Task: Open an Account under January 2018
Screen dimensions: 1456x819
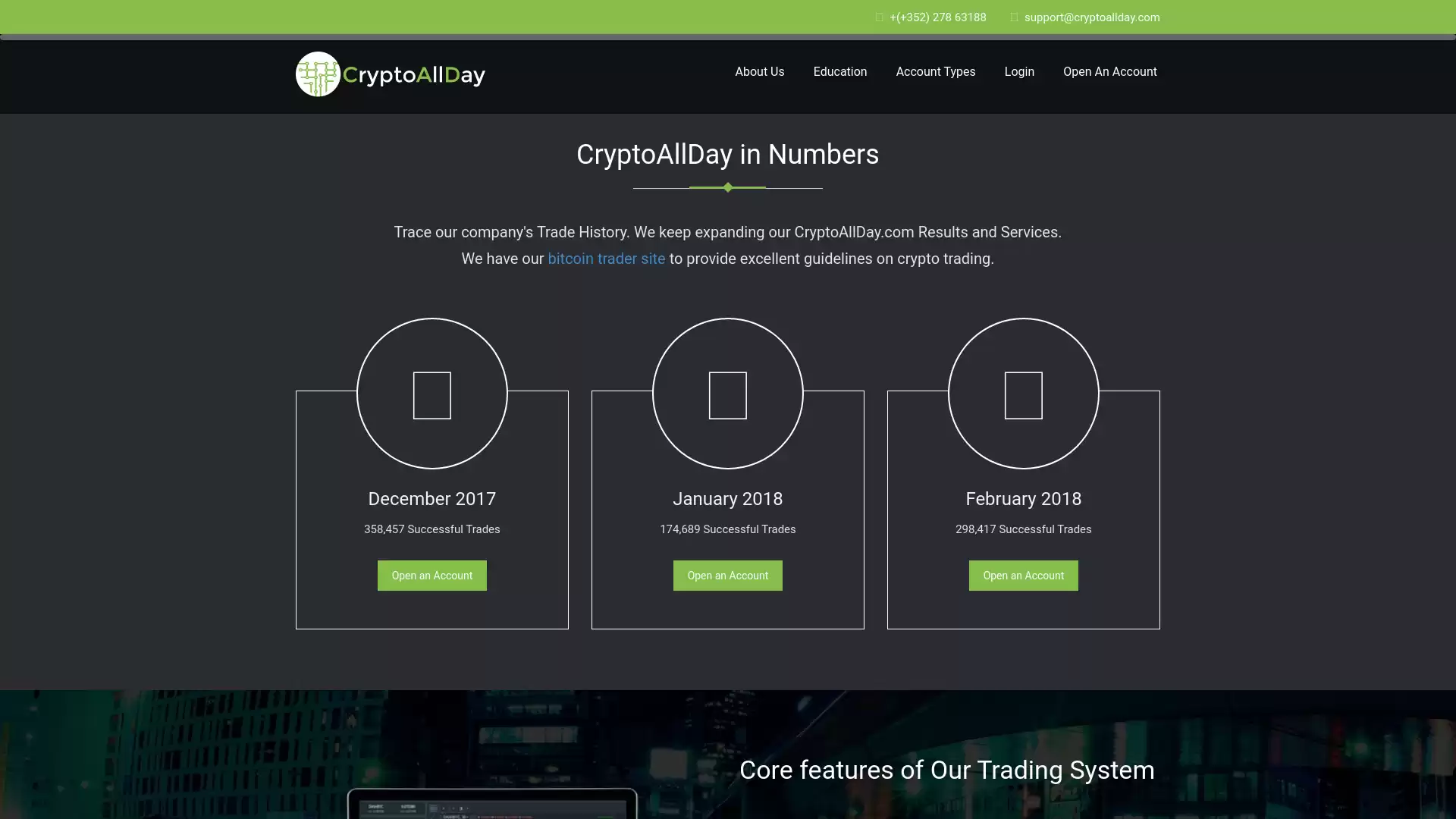Action: coord(728,576)
